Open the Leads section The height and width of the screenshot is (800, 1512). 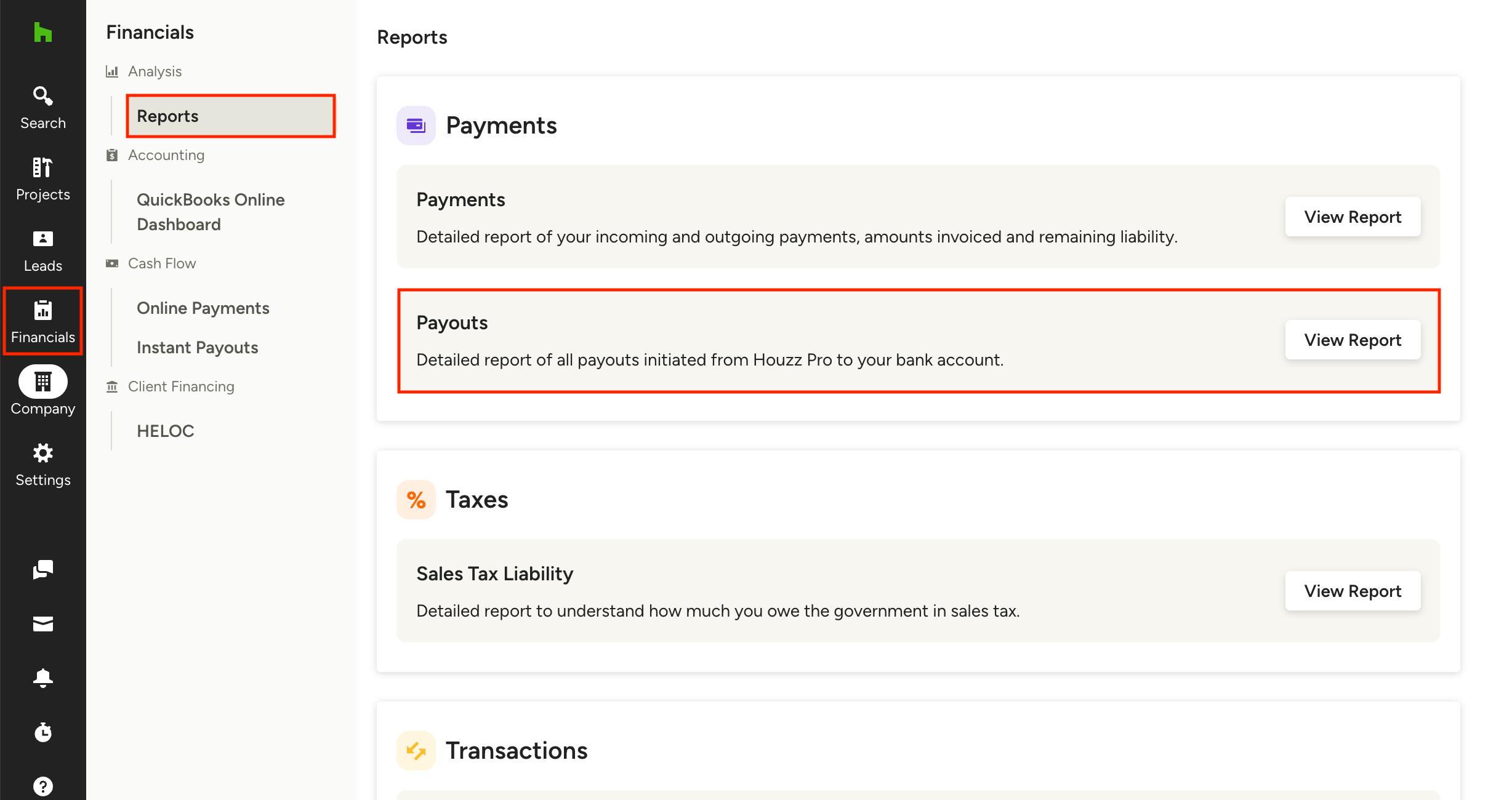point(42,250)
